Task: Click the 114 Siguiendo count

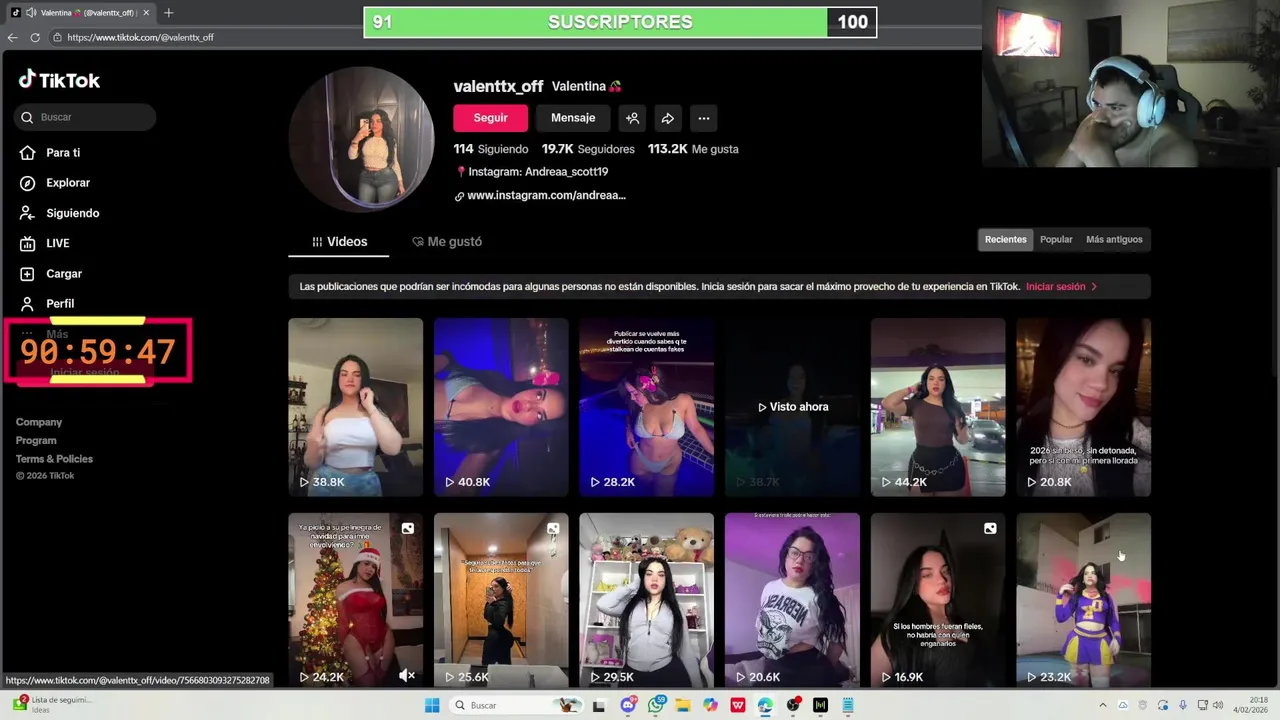Action: 491,149
